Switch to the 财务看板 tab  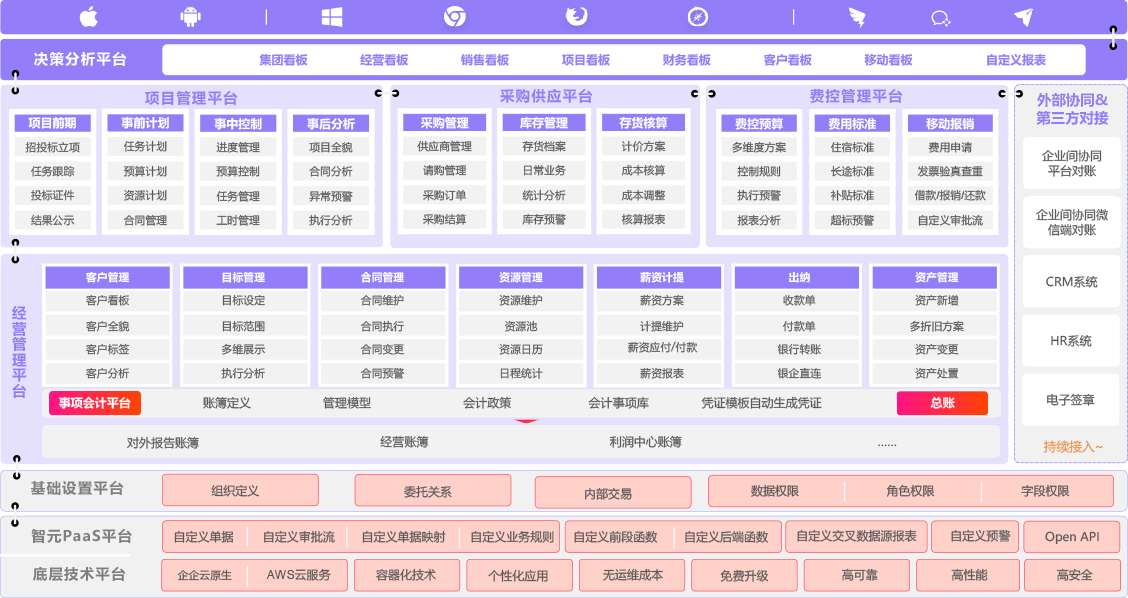coord(686,60)
